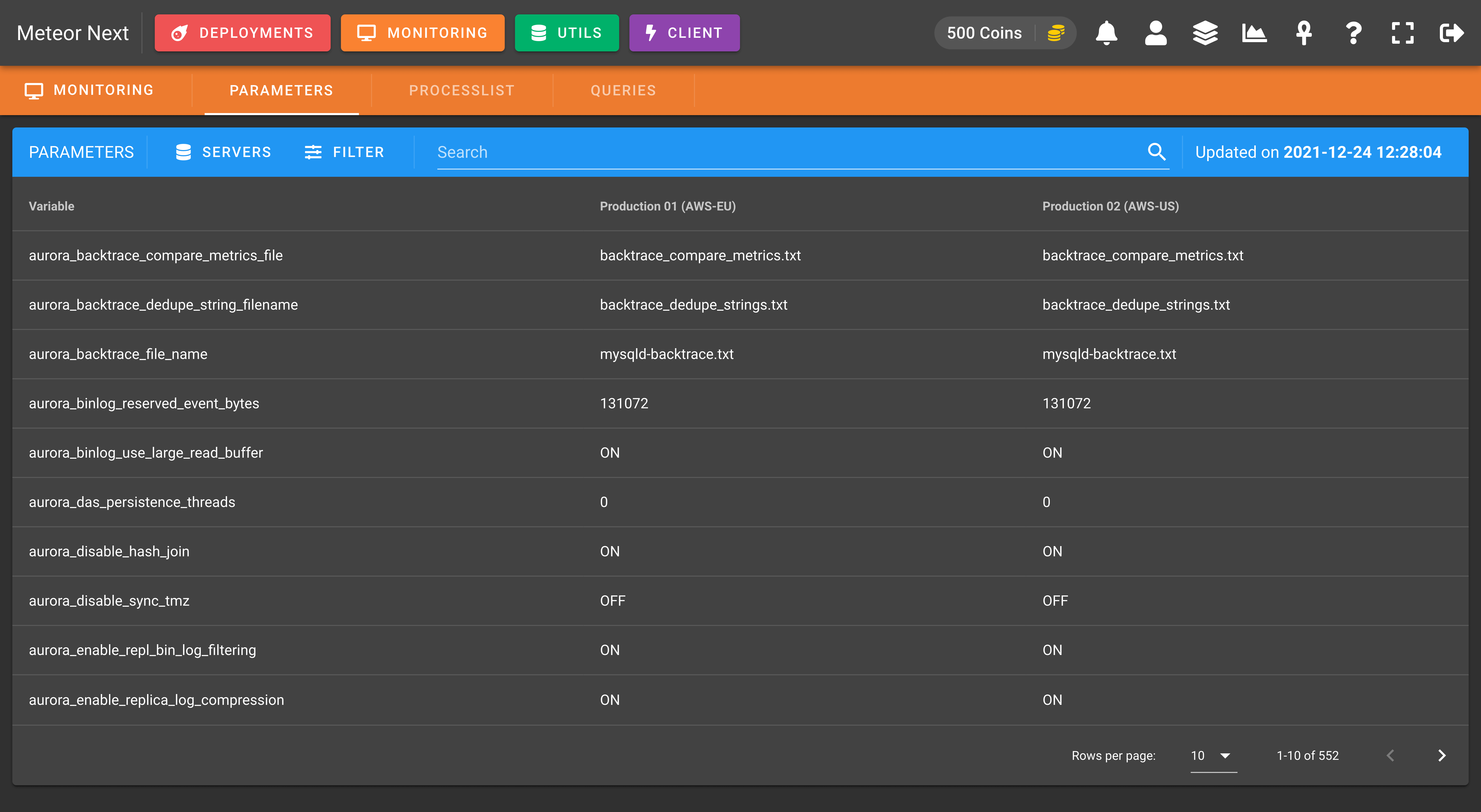The image size is (1481, 812).
Task: Select row aurora_disable_sync_tmz
Action: click(x=740, y=601)
